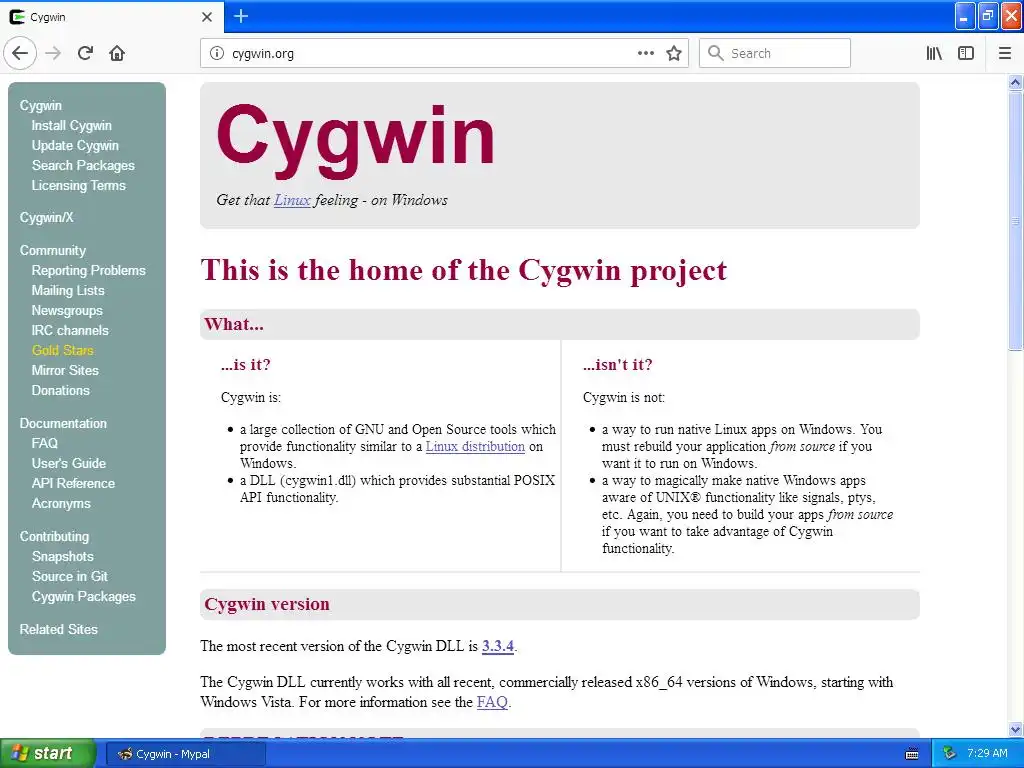Open Licensing Terms link
Viewport: 1024px width, 768px height.
(78, 185)
